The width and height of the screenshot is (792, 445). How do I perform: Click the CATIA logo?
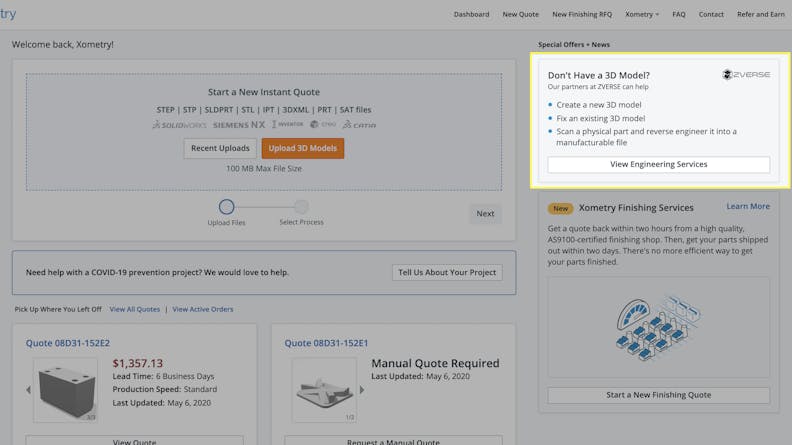pyautogui.click(x=360, y=125)
